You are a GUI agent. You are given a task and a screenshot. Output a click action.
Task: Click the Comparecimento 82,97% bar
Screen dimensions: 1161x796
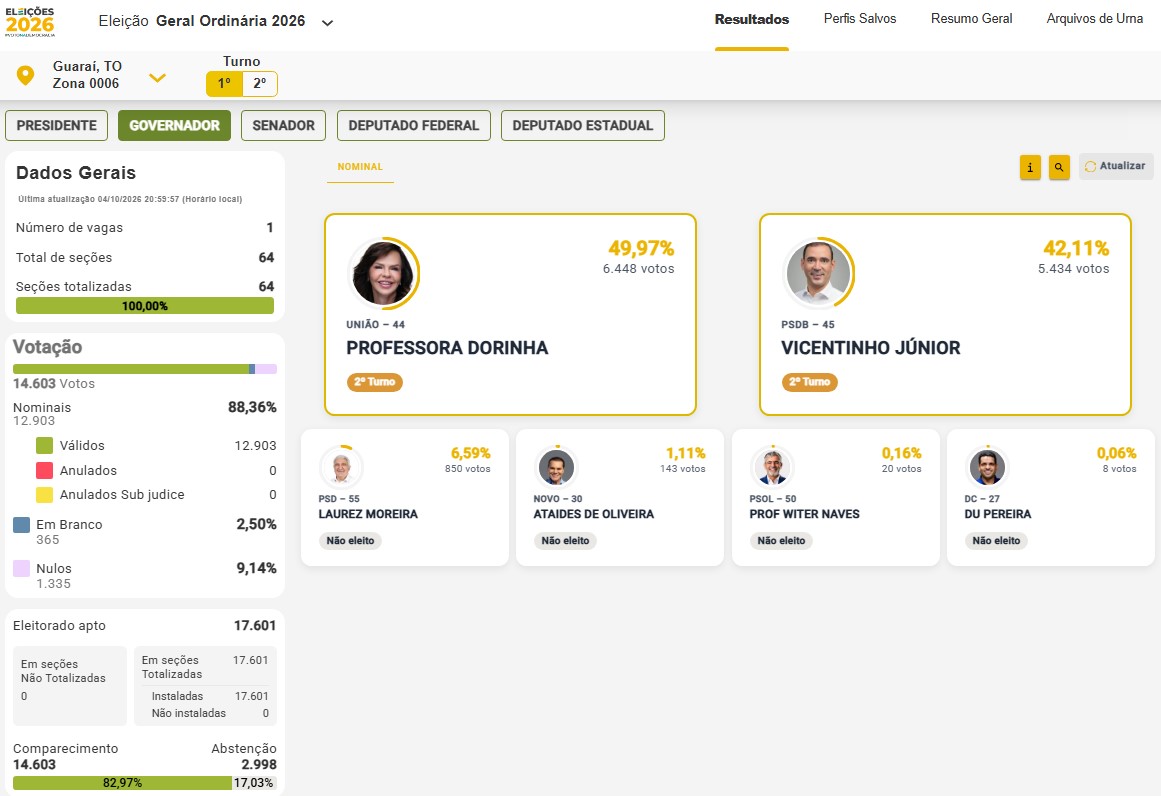click(122, 783)
